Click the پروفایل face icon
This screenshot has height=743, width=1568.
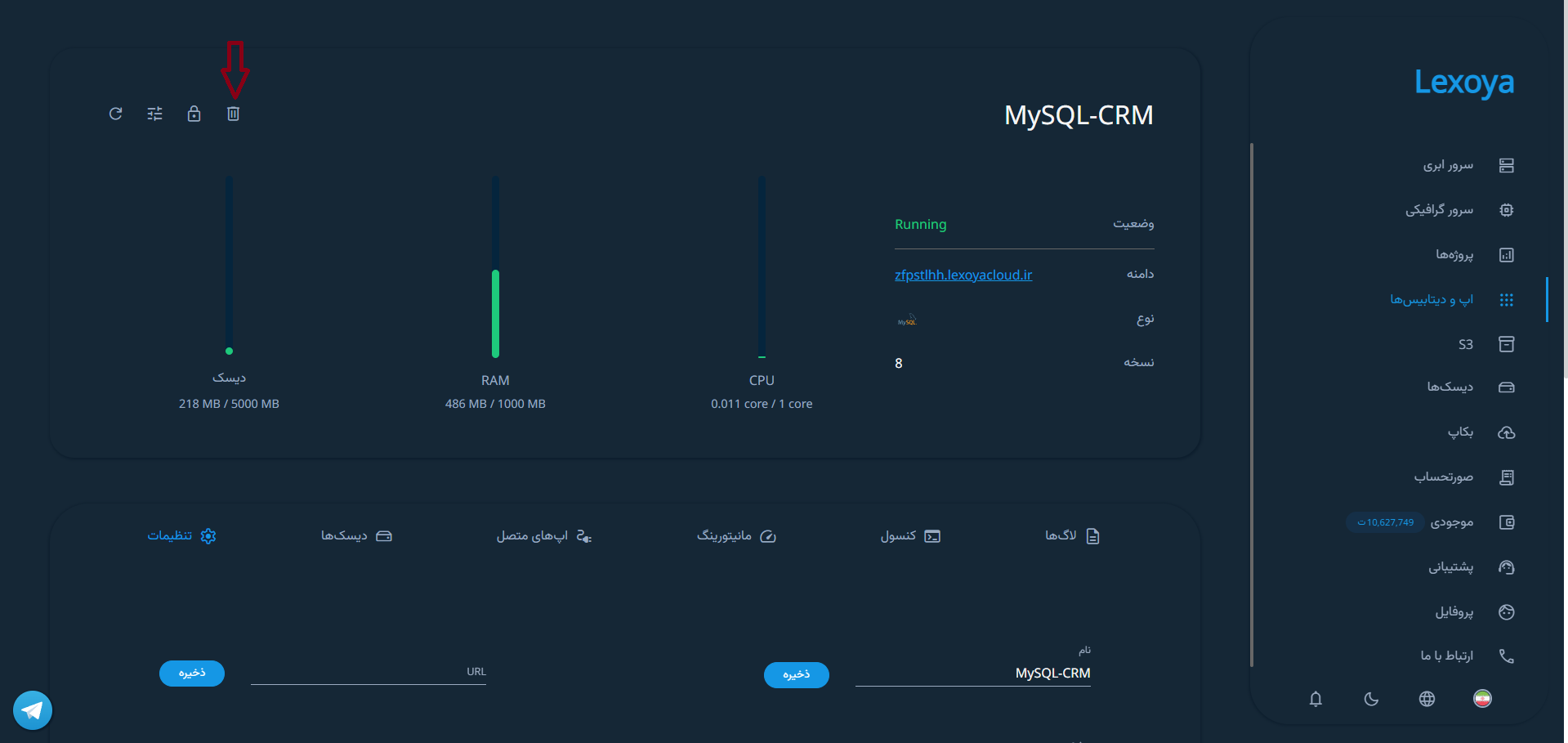(1507, 612)
